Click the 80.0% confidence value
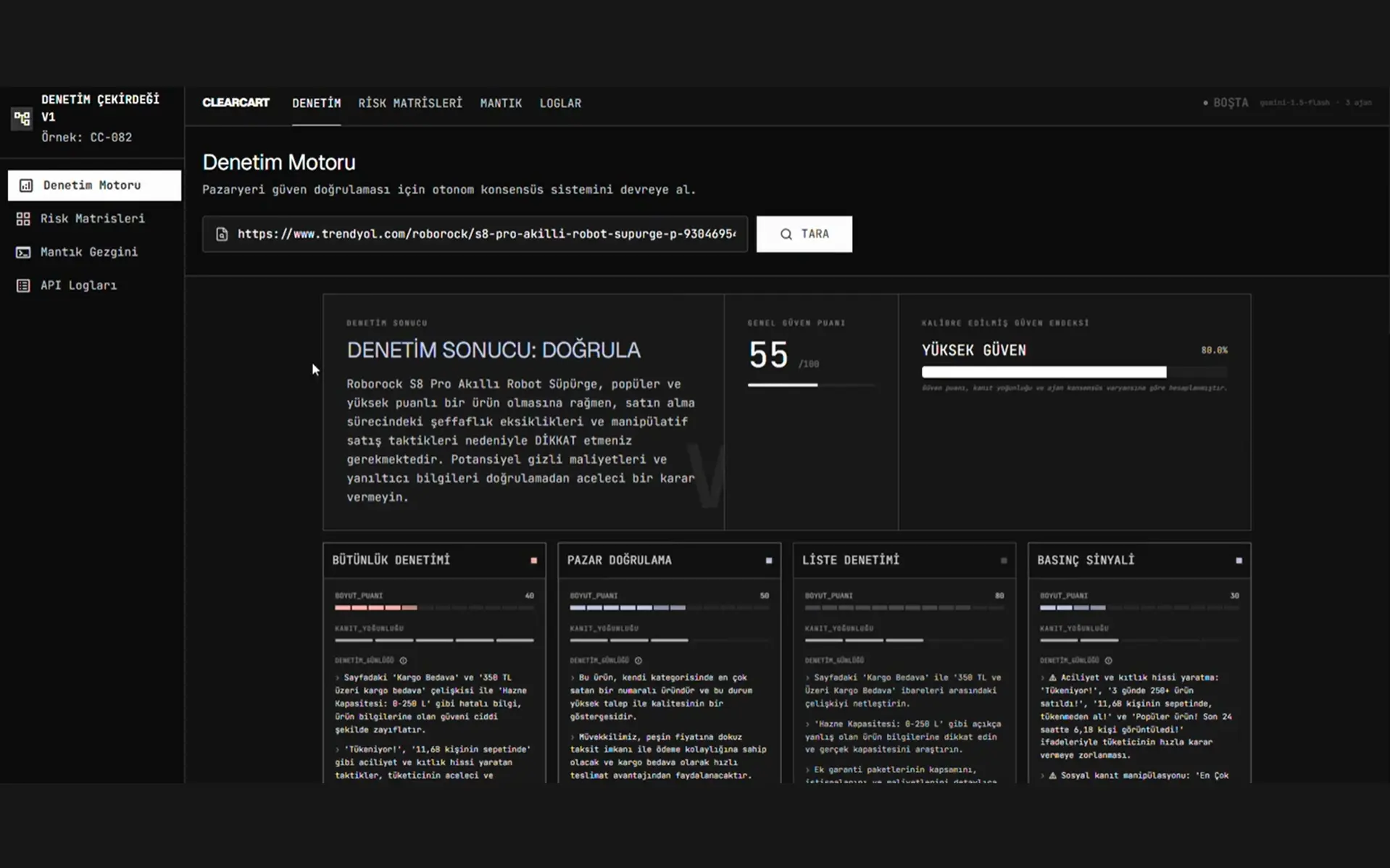The height and width of the screenshot is (868, 1390). click(1214, 350)
